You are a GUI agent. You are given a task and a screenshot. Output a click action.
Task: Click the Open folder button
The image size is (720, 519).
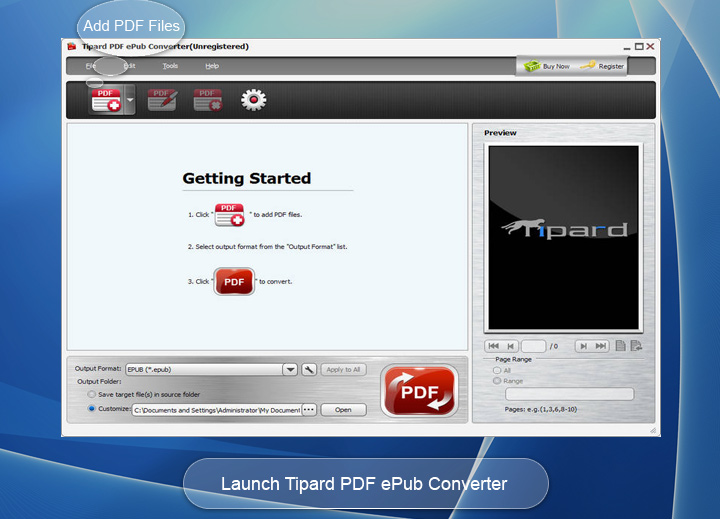pos(343,410)
